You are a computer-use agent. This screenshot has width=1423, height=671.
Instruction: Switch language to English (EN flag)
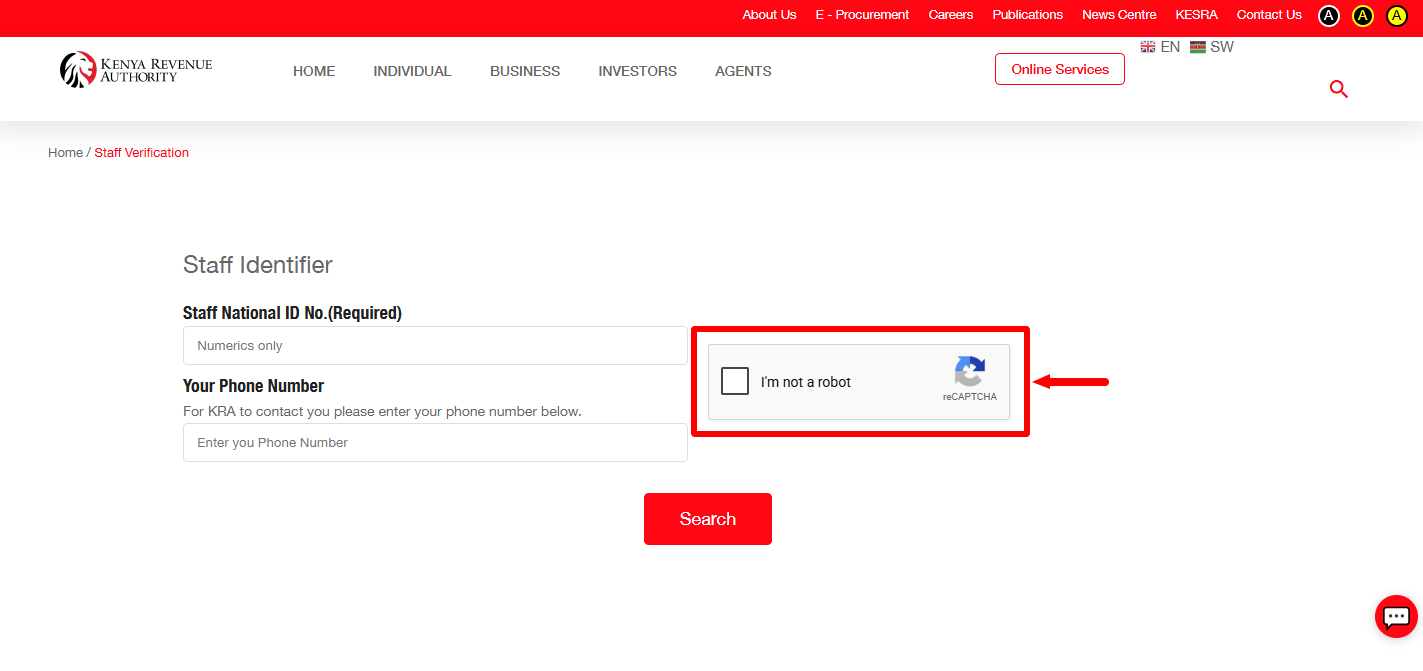(1160, 47)
